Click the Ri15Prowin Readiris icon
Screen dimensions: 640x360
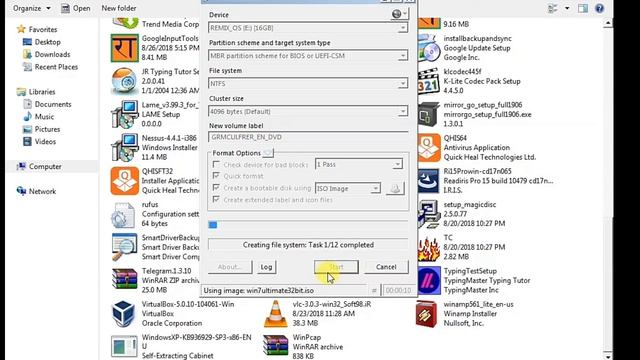click(429, 181)
